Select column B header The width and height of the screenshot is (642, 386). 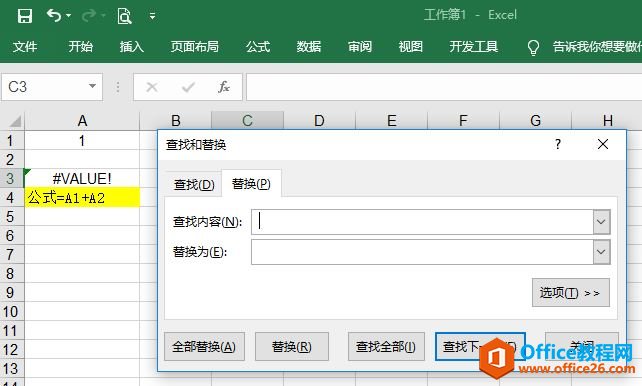[176, 121]
